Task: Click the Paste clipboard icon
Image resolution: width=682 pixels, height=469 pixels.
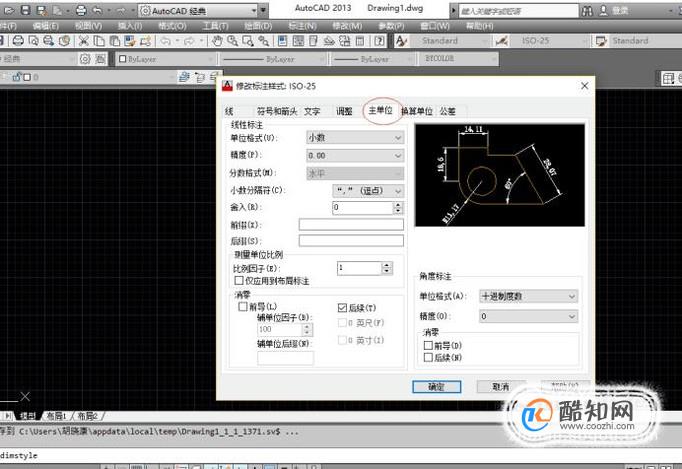Action: [x=115, y=41]
